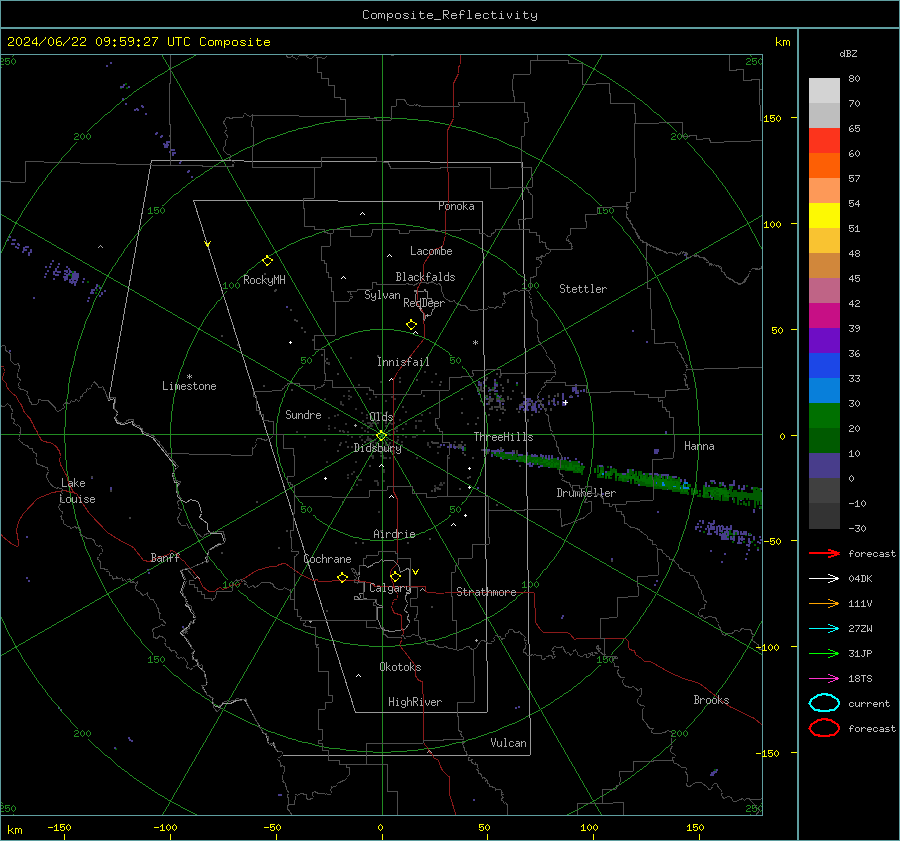Click the dBZ legend heading
The image size is (900, 841).
coord(848,53)
